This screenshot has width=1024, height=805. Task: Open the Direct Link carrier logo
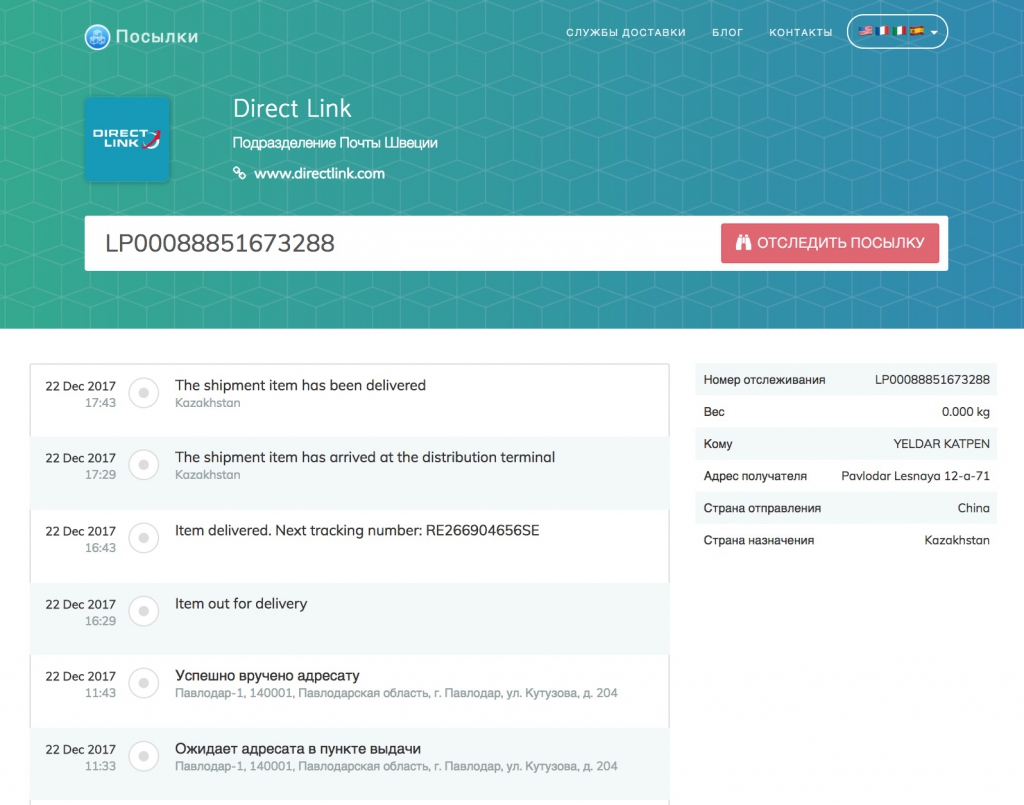click(127, 139)
